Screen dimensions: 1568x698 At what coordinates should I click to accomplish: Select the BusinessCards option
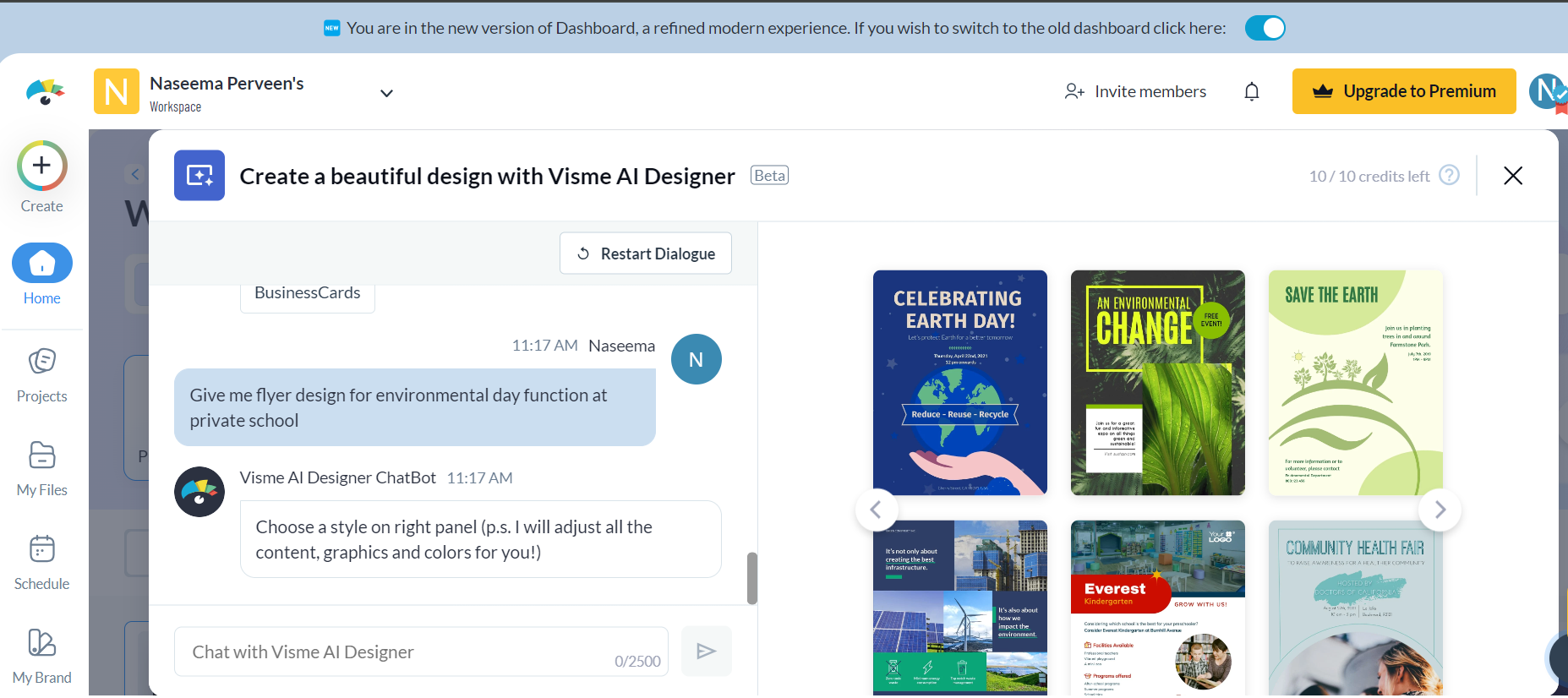pyautogui.click(x=308, y=293)
